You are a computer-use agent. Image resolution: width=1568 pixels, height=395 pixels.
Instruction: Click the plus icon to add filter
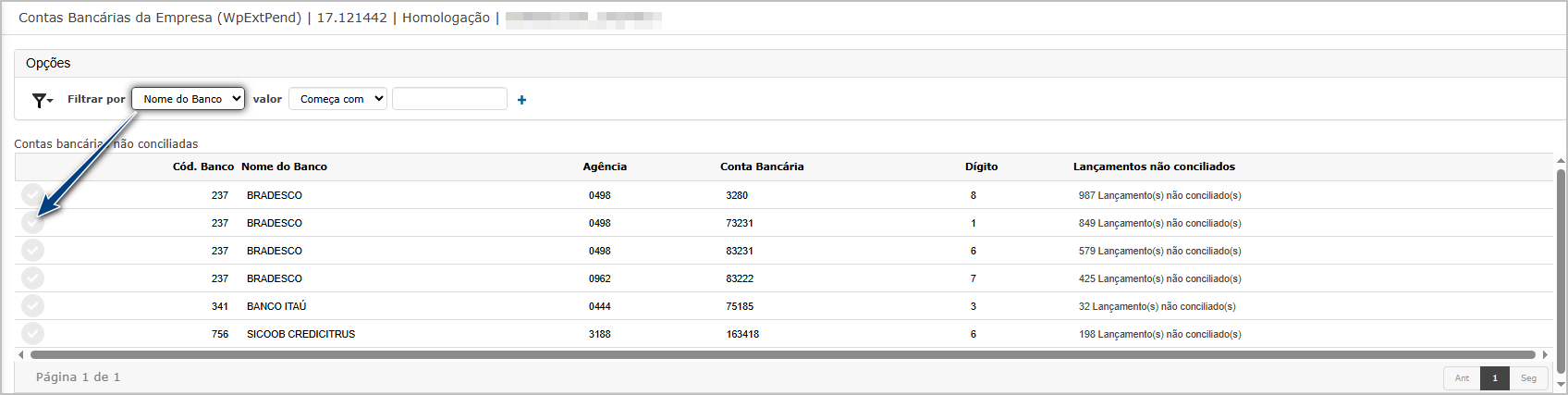tap(521, 100)
